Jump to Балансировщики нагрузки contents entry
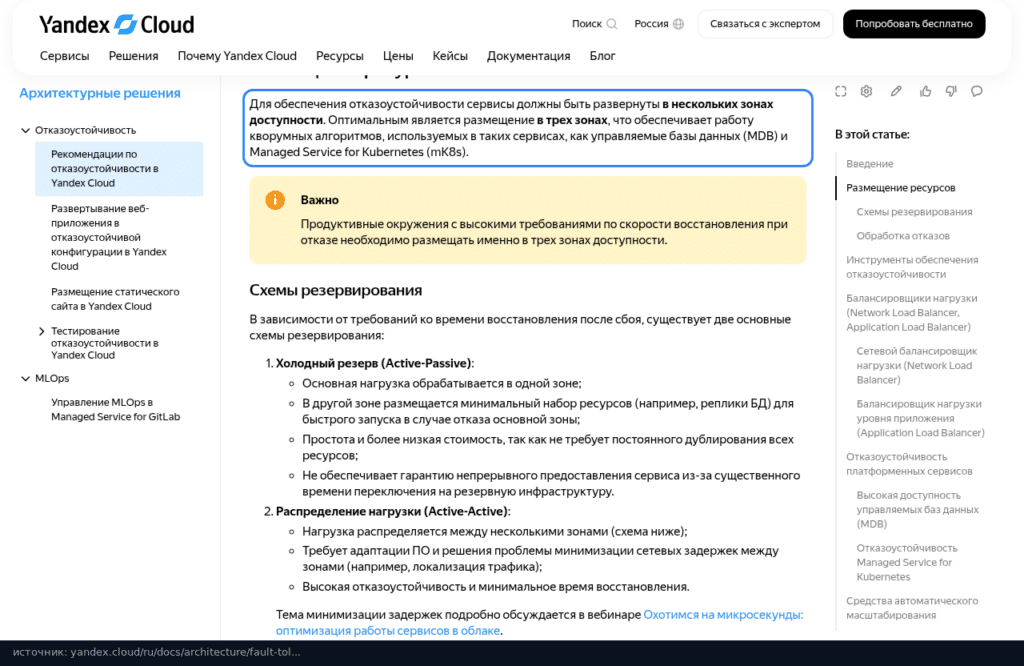The width and height of the screenshot is (1024, 666). point(912,313)
